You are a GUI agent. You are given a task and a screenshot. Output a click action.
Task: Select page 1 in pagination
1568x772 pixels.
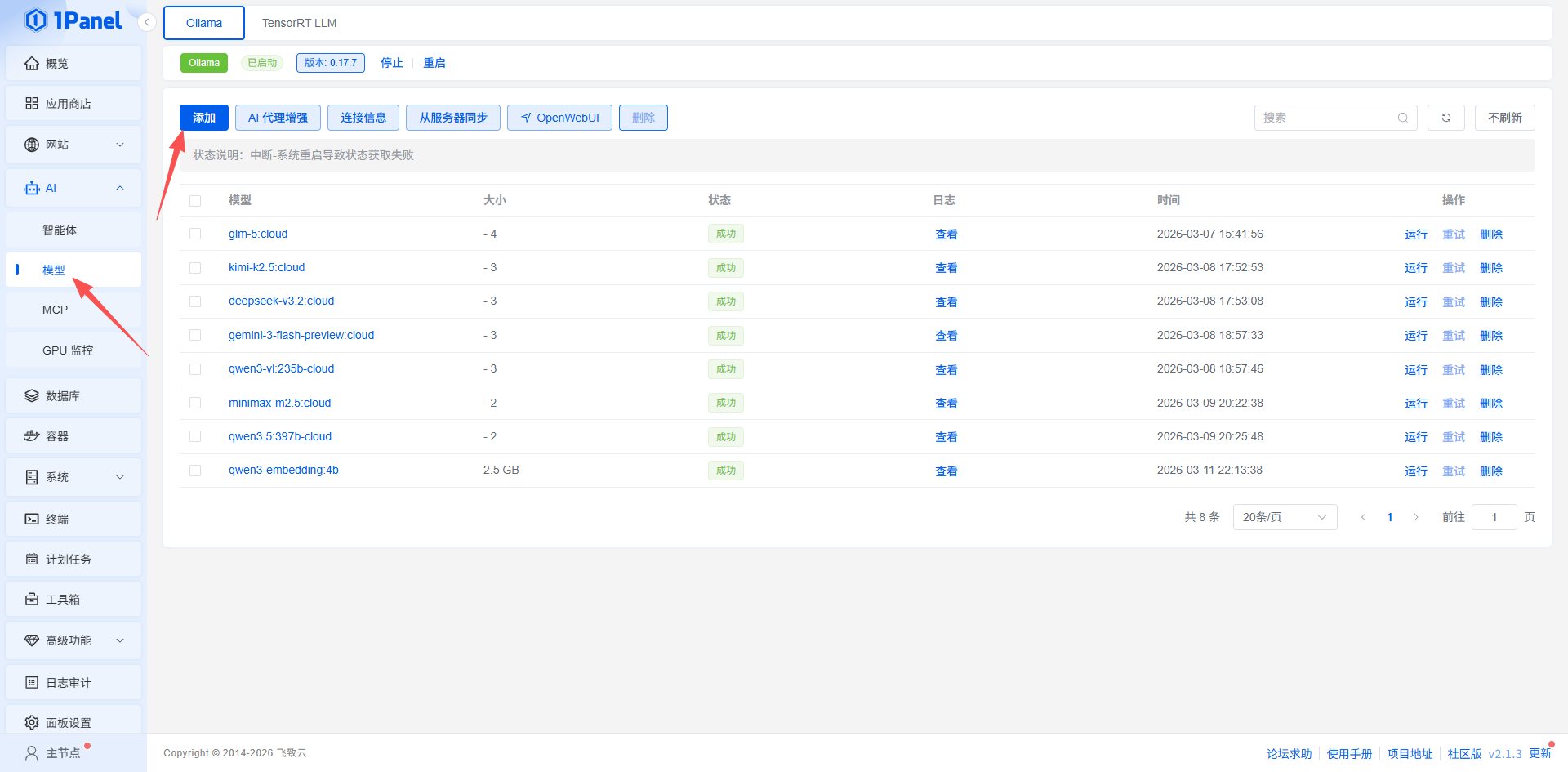click(1390, 517)
